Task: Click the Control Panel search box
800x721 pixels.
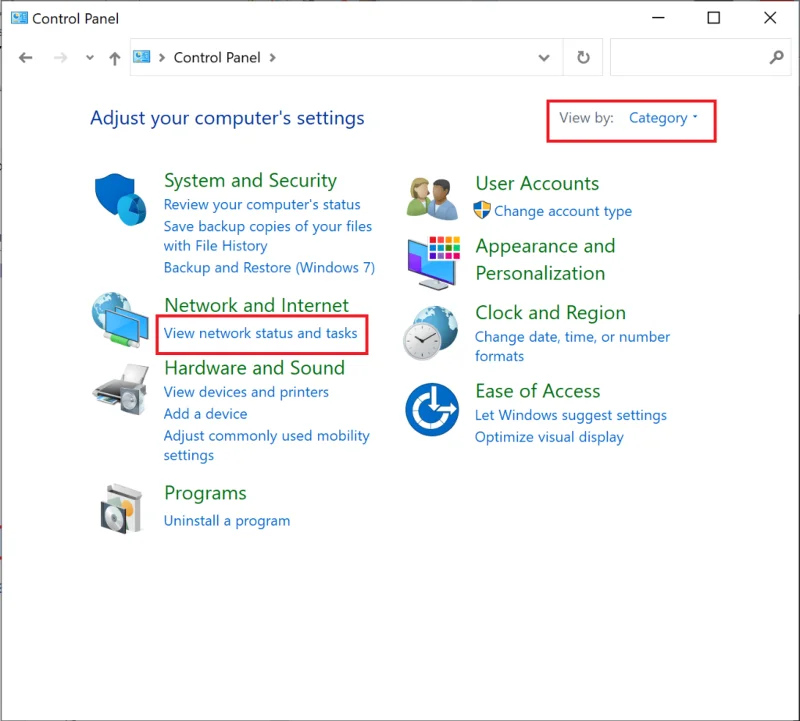Action: (x=700, y=57)
